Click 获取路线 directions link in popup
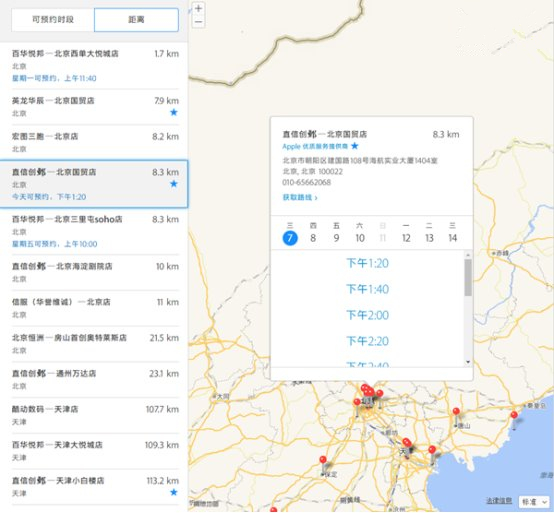This screenshot has width=554, height=513. pyautogui.click(x=300, y=197)
